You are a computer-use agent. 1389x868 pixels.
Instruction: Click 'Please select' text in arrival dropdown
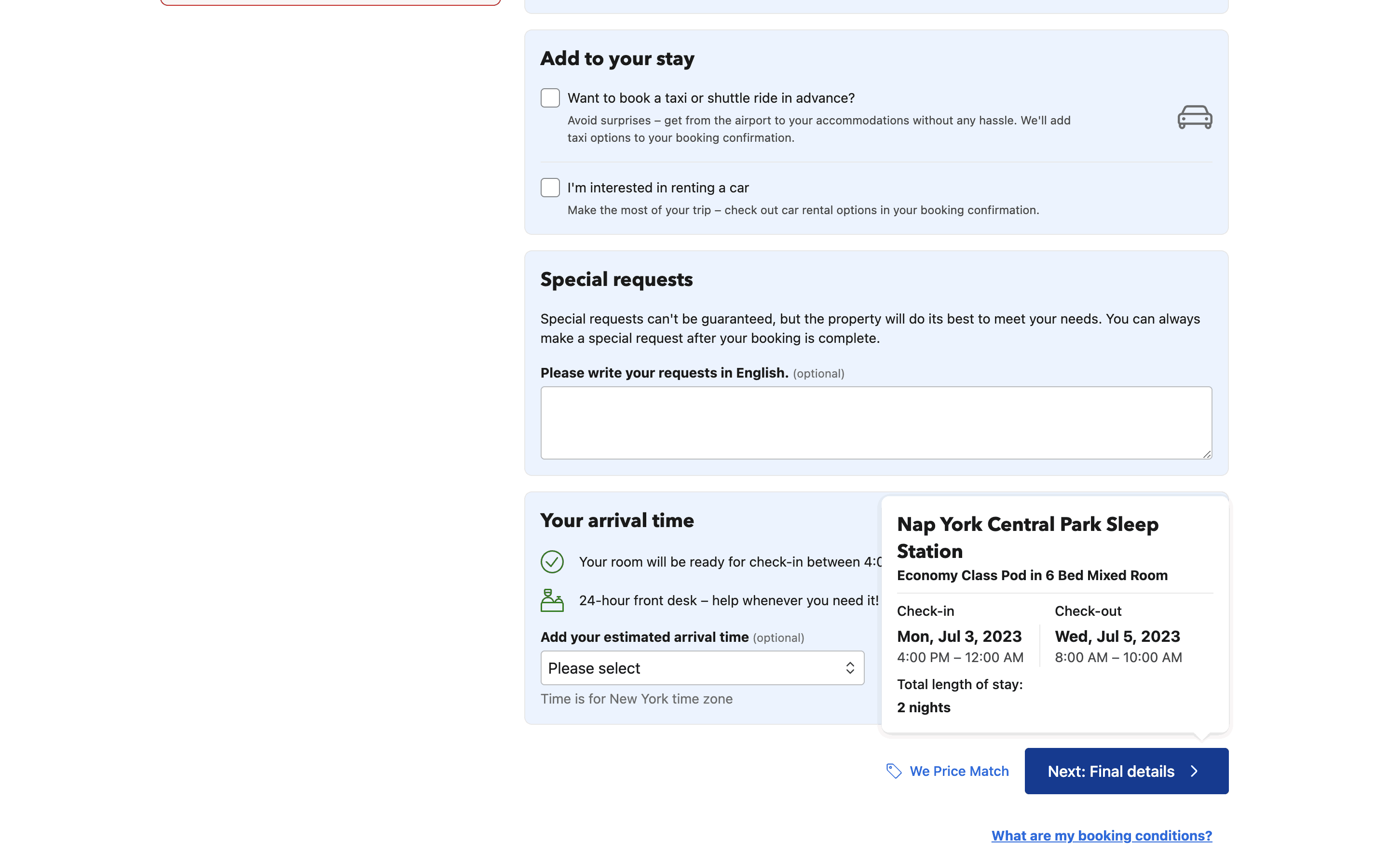click(594, 668)
